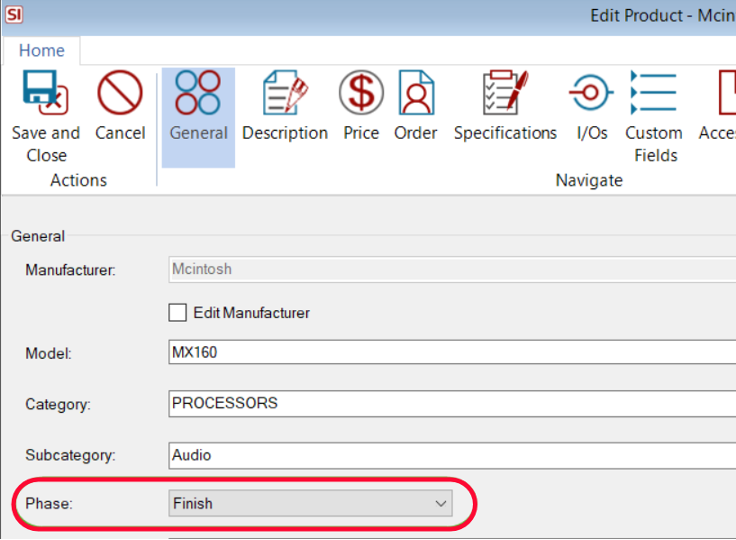
Task: Click the disabled Manufacturer field Mcintosh
Action: click(x=452, y=269)
